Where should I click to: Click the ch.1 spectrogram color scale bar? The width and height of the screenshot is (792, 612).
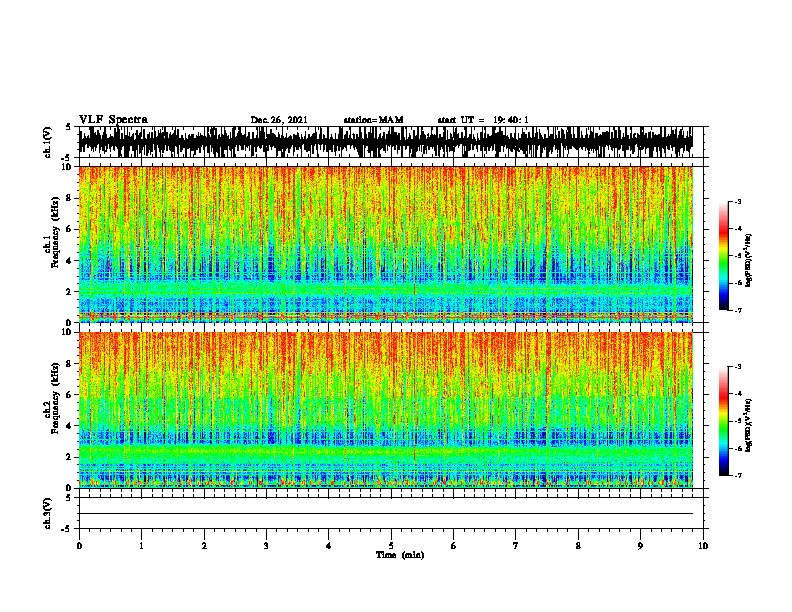[724, 256]
